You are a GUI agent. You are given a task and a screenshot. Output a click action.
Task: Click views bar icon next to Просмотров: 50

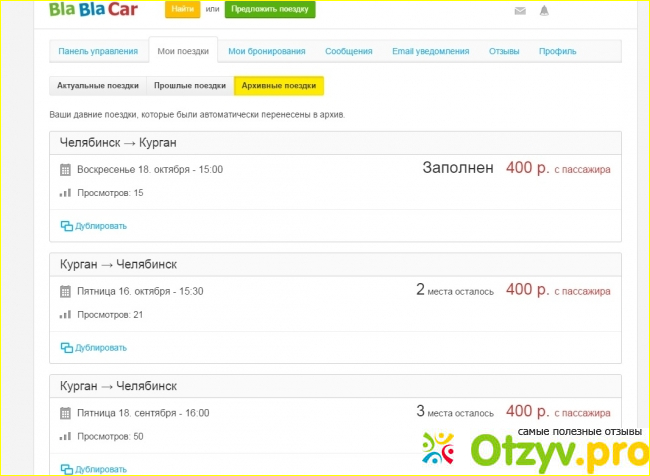coord(66,436)
